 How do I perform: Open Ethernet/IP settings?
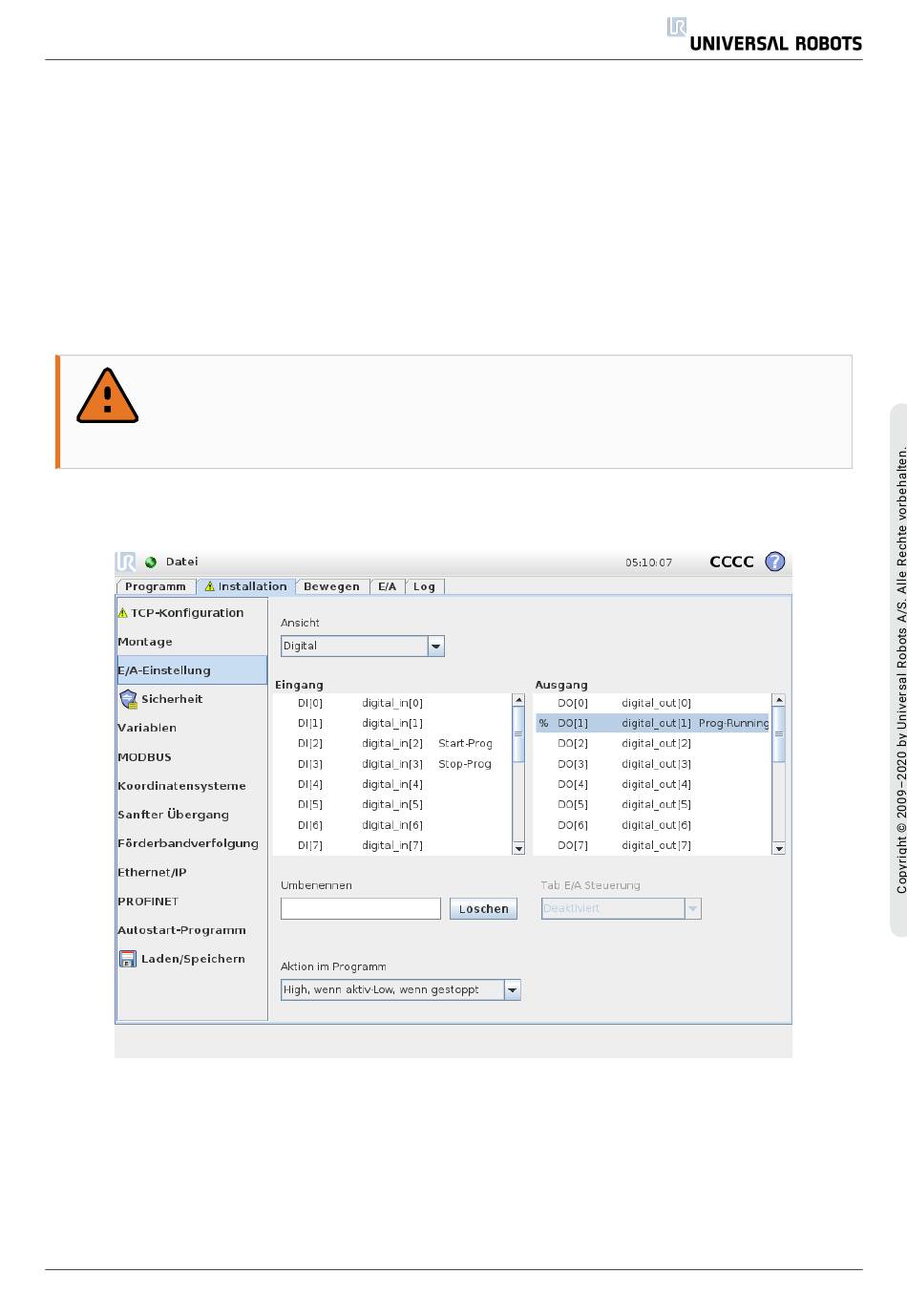(192, 872)
